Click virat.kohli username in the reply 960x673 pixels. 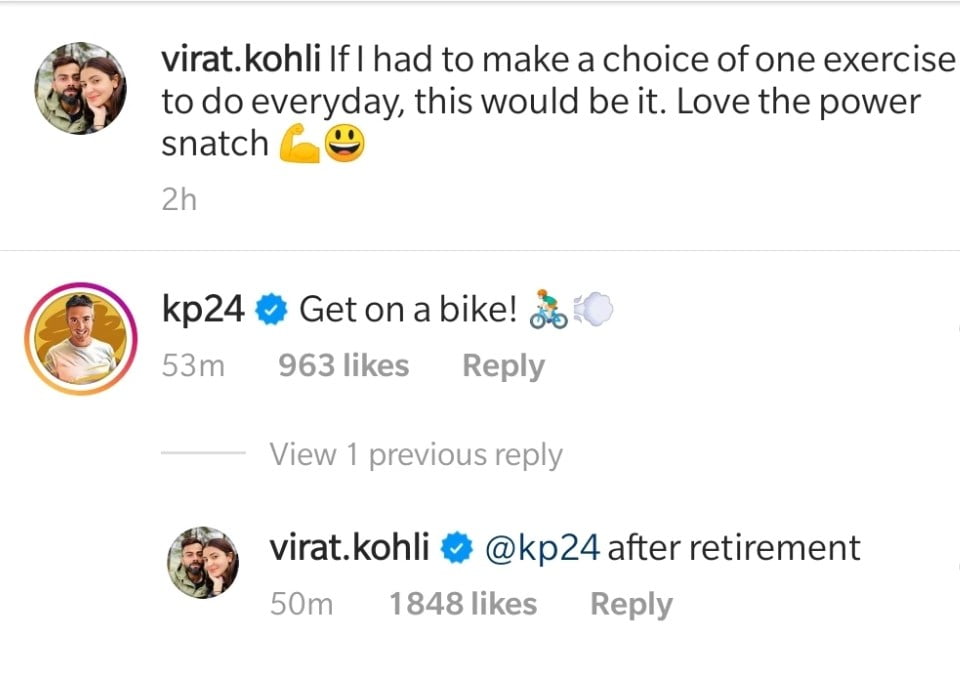pyautogui.click(x=350, y=548)
